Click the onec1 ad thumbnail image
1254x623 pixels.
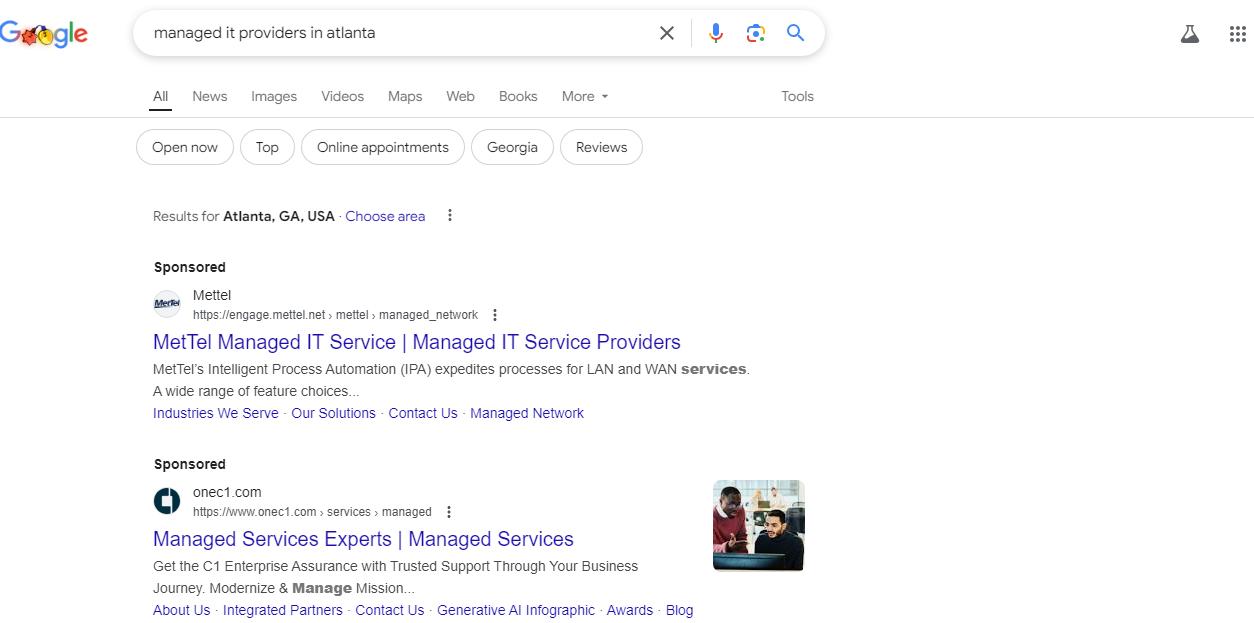(759, 525)
